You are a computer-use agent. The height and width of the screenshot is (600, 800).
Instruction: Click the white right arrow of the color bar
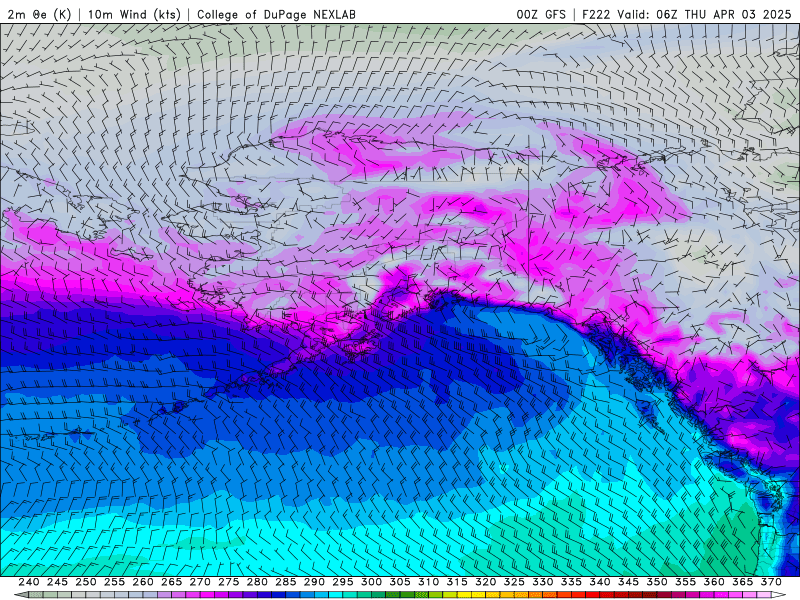(779, 595)
